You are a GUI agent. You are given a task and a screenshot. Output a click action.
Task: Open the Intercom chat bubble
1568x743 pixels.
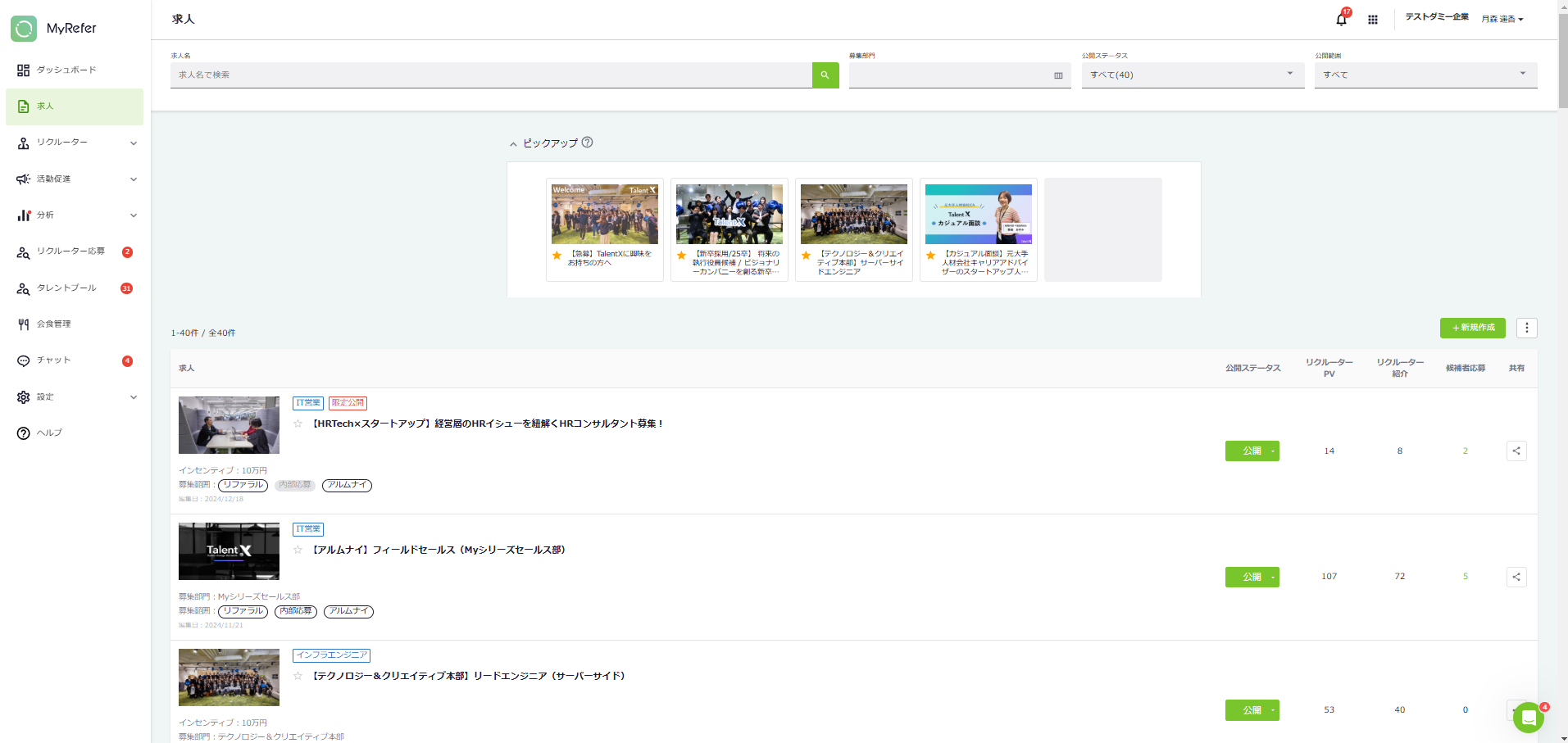tap(1527, 718)
